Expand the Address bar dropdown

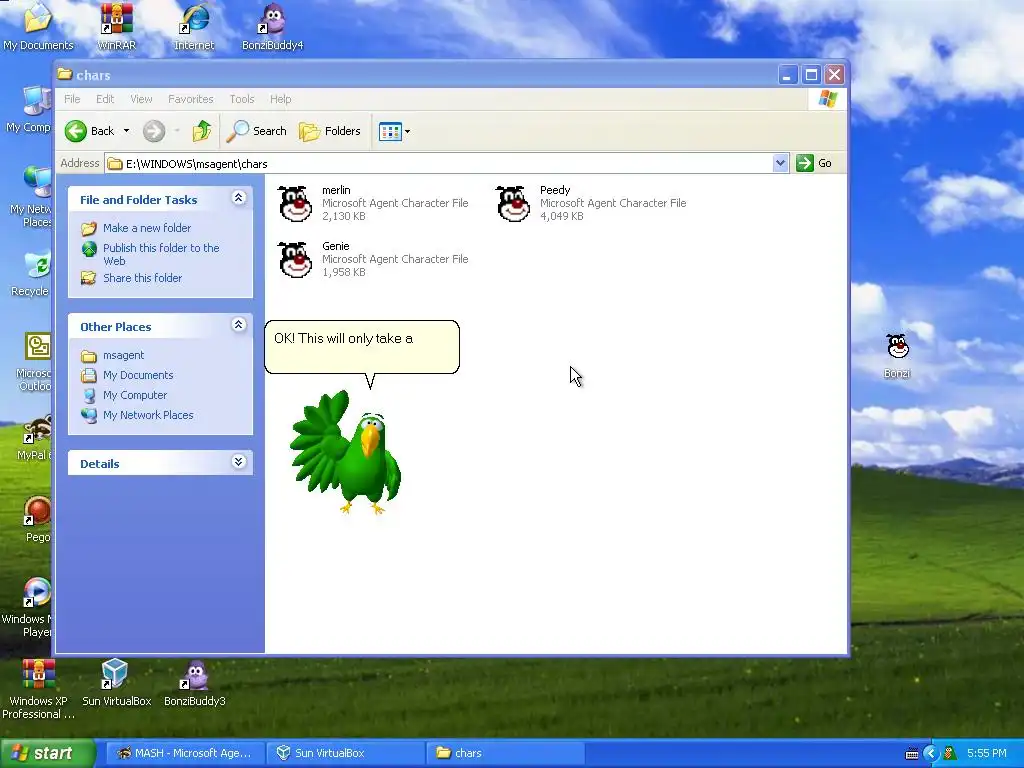(780, 163)
